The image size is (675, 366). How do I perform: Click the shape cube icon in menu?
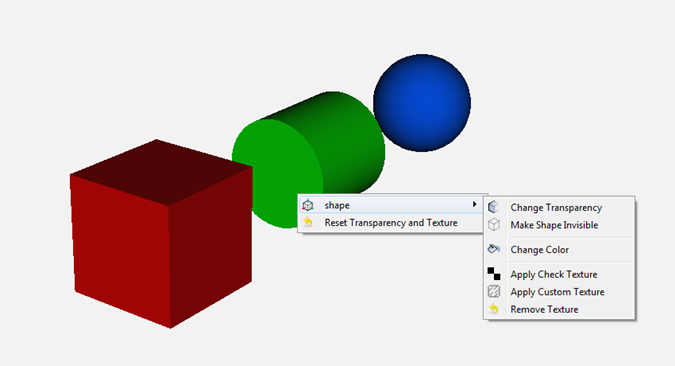click(x=308, y=205)
